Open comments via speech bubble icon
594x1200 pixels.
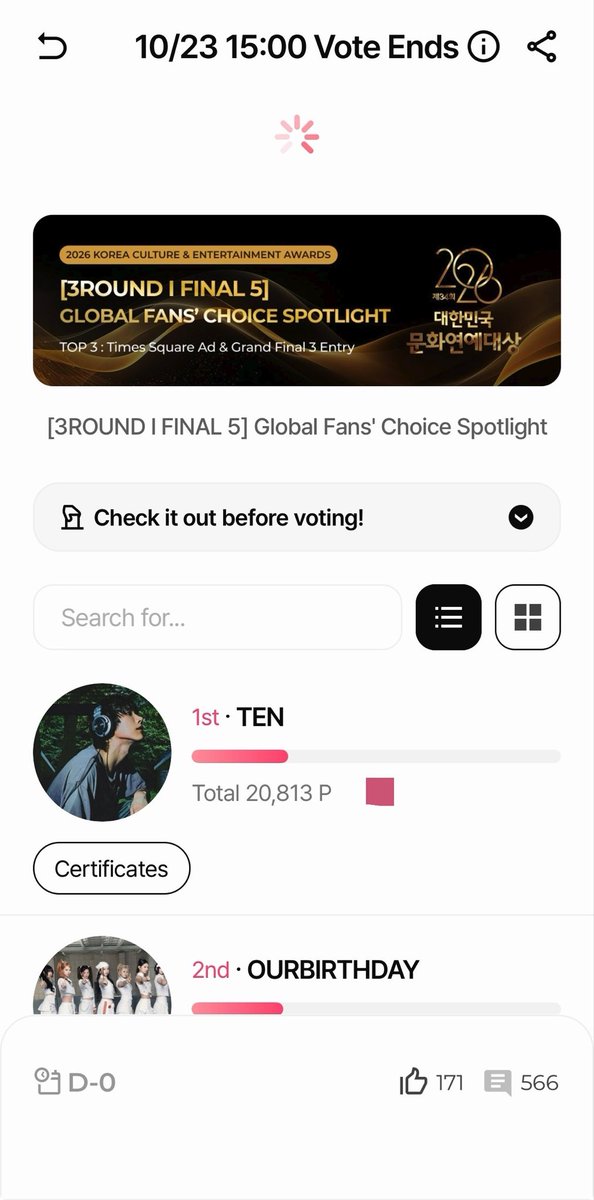click(497, 1082)
